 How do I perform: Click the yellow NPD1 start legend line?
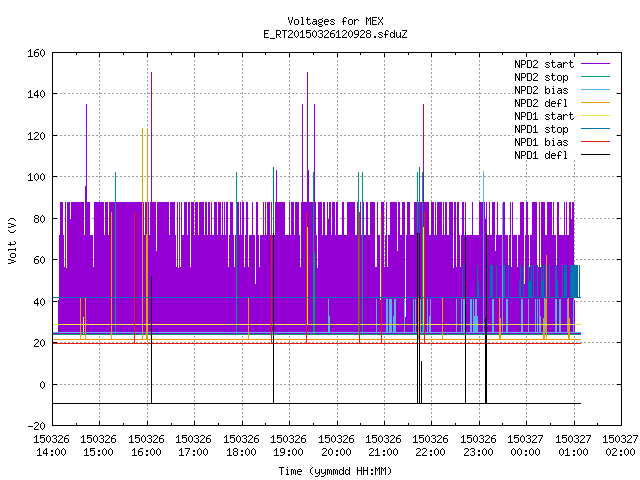tap(595, 116)
